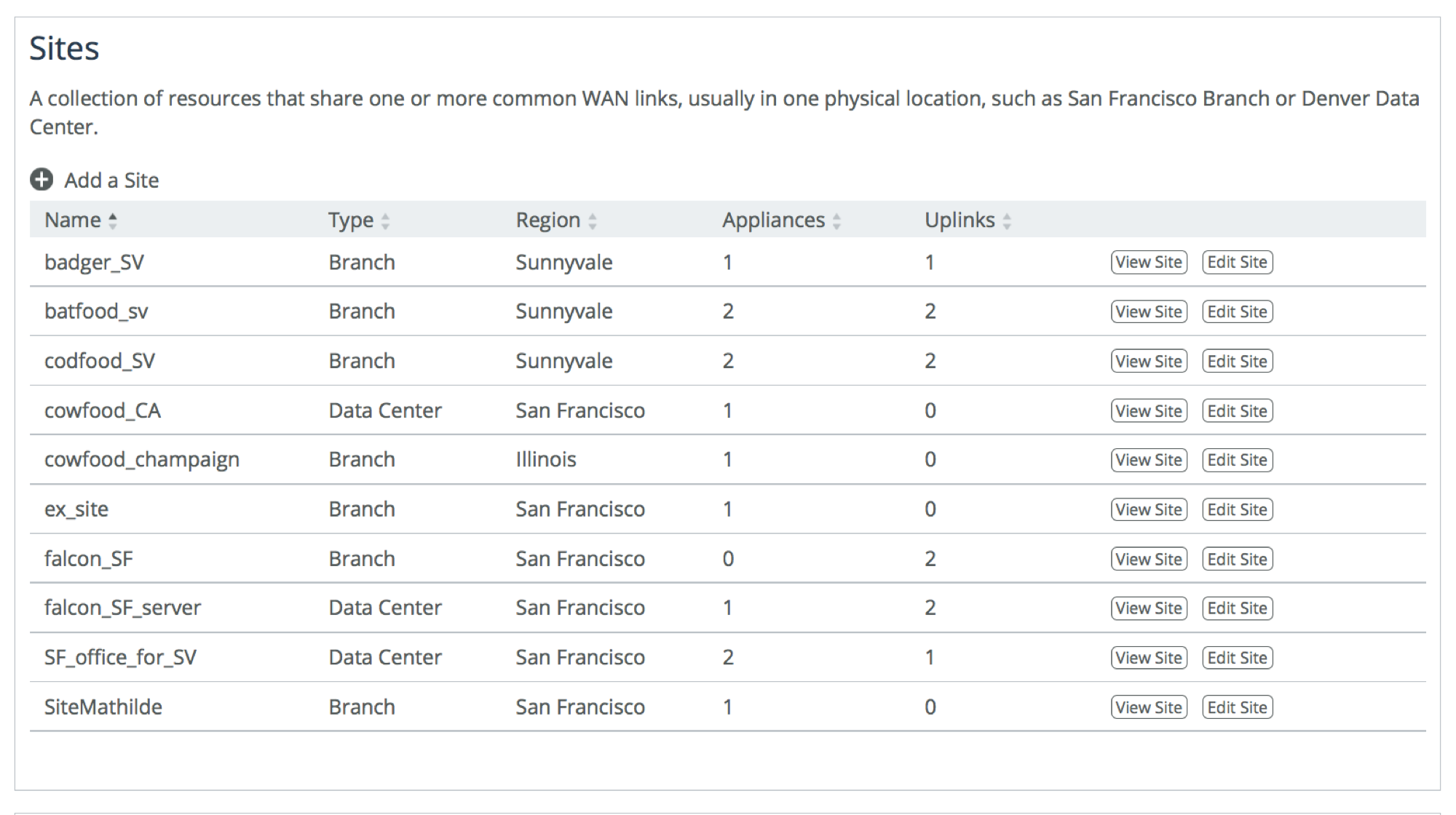This screenshot has height=815, width=1456.
Task: Sort table by Region column arrow
Action: pos(593,220)
